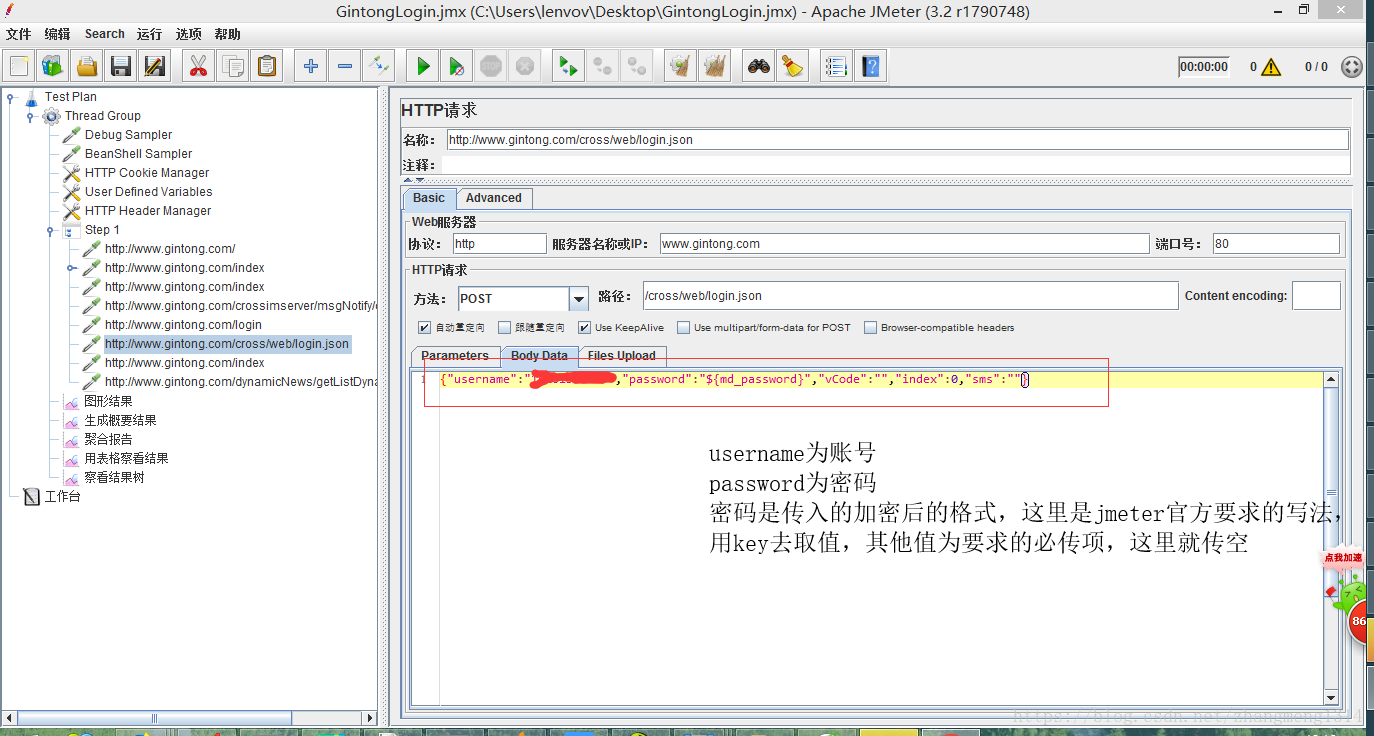1374x736 pixels.
Task: Expand all tree nodes with plus icon
Action: [311, 66]
